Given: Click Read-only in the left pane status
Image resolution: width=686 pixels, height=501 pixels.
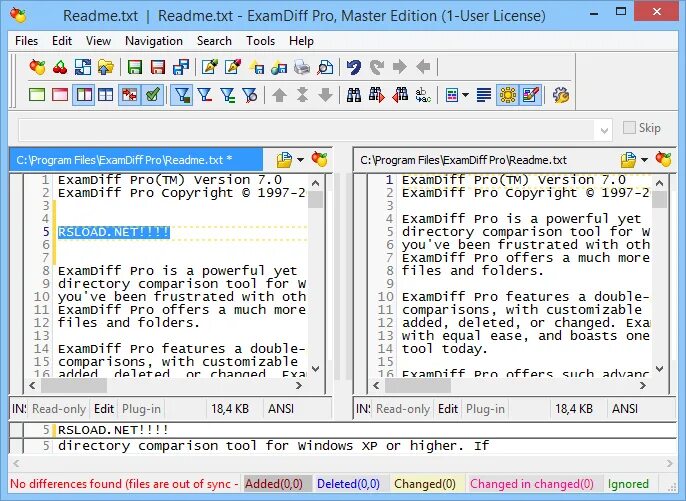Looking at the screenshot, I should coord(59,409).
